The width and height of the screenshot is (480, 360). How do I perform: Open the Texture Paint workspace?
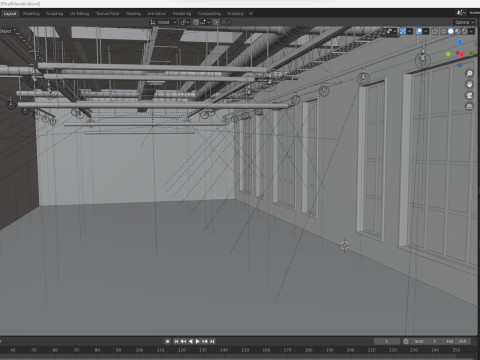point(107,14)
